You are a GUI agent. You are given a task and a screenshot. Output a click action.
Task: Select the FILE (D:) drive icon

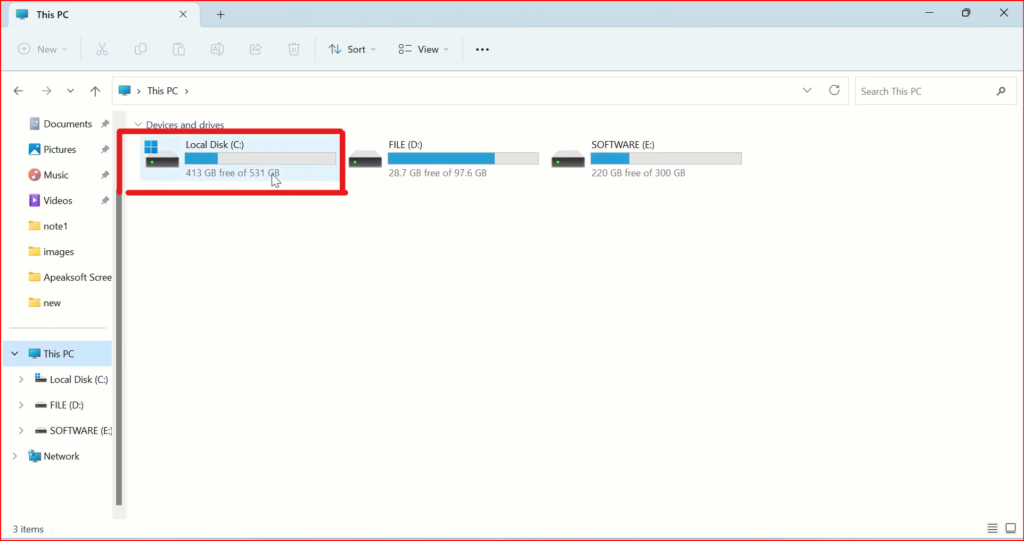point(365,159)
